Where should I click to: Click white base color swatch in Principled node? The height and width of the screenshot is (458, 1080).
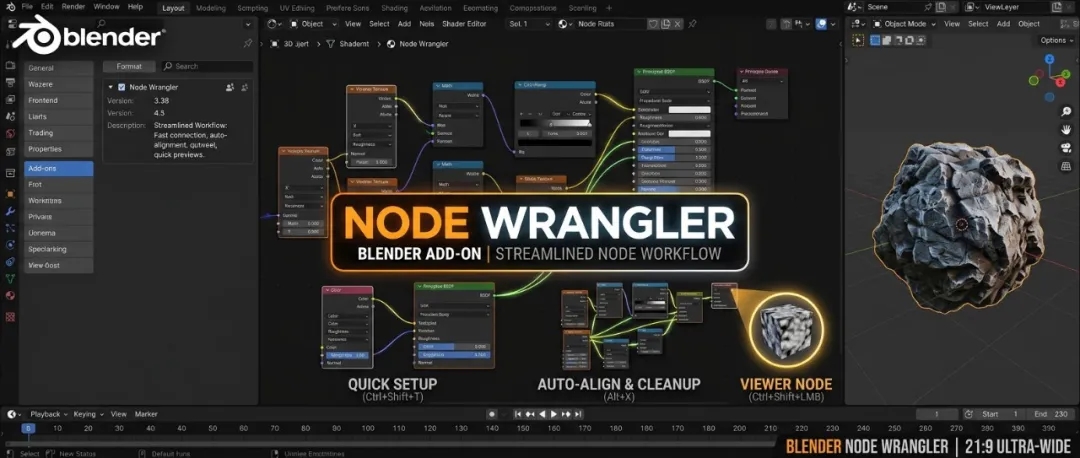coord(689,109)
